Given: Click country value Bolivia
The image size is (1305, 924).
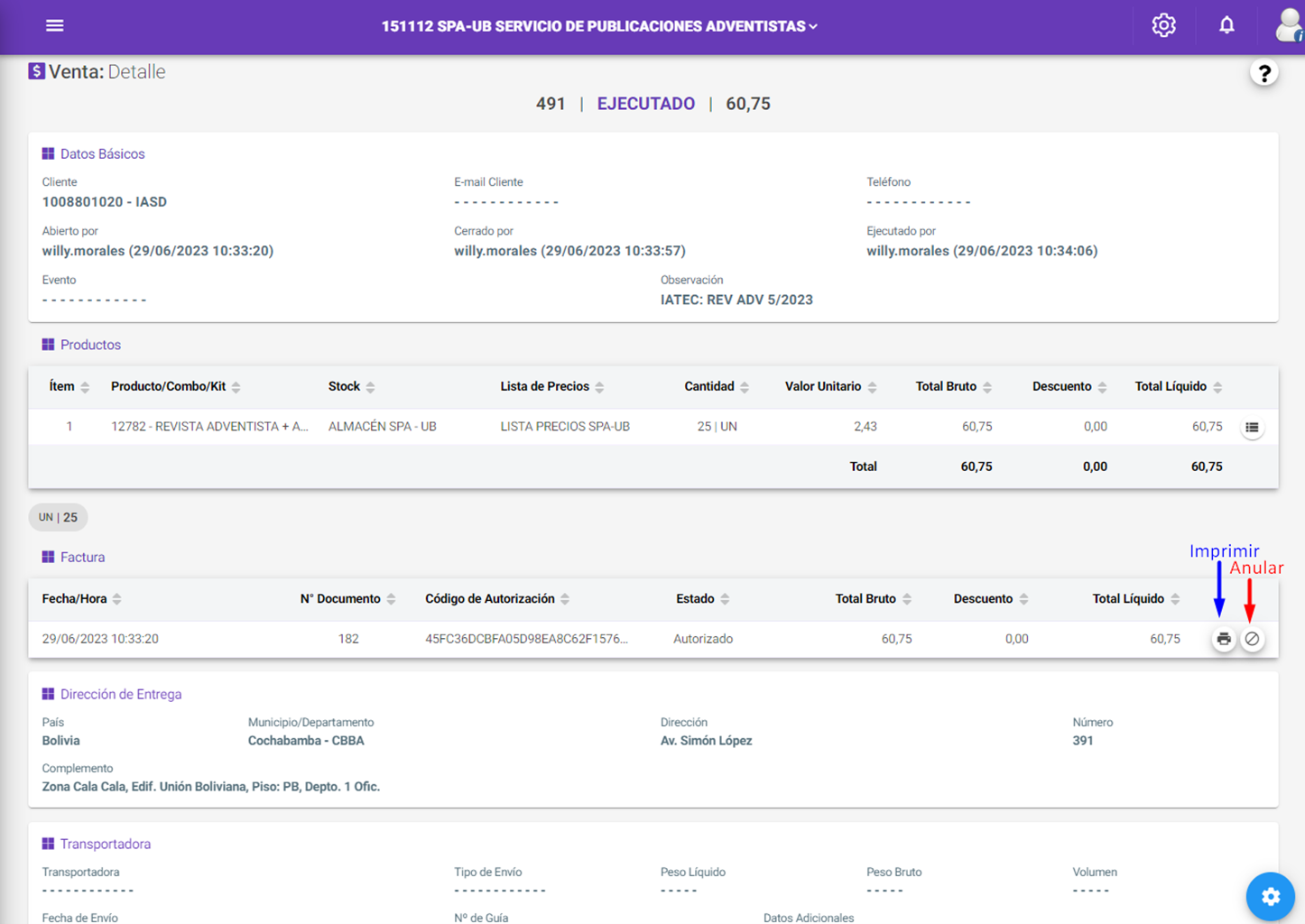Looking at the screenshot, I should click(60, 741).
